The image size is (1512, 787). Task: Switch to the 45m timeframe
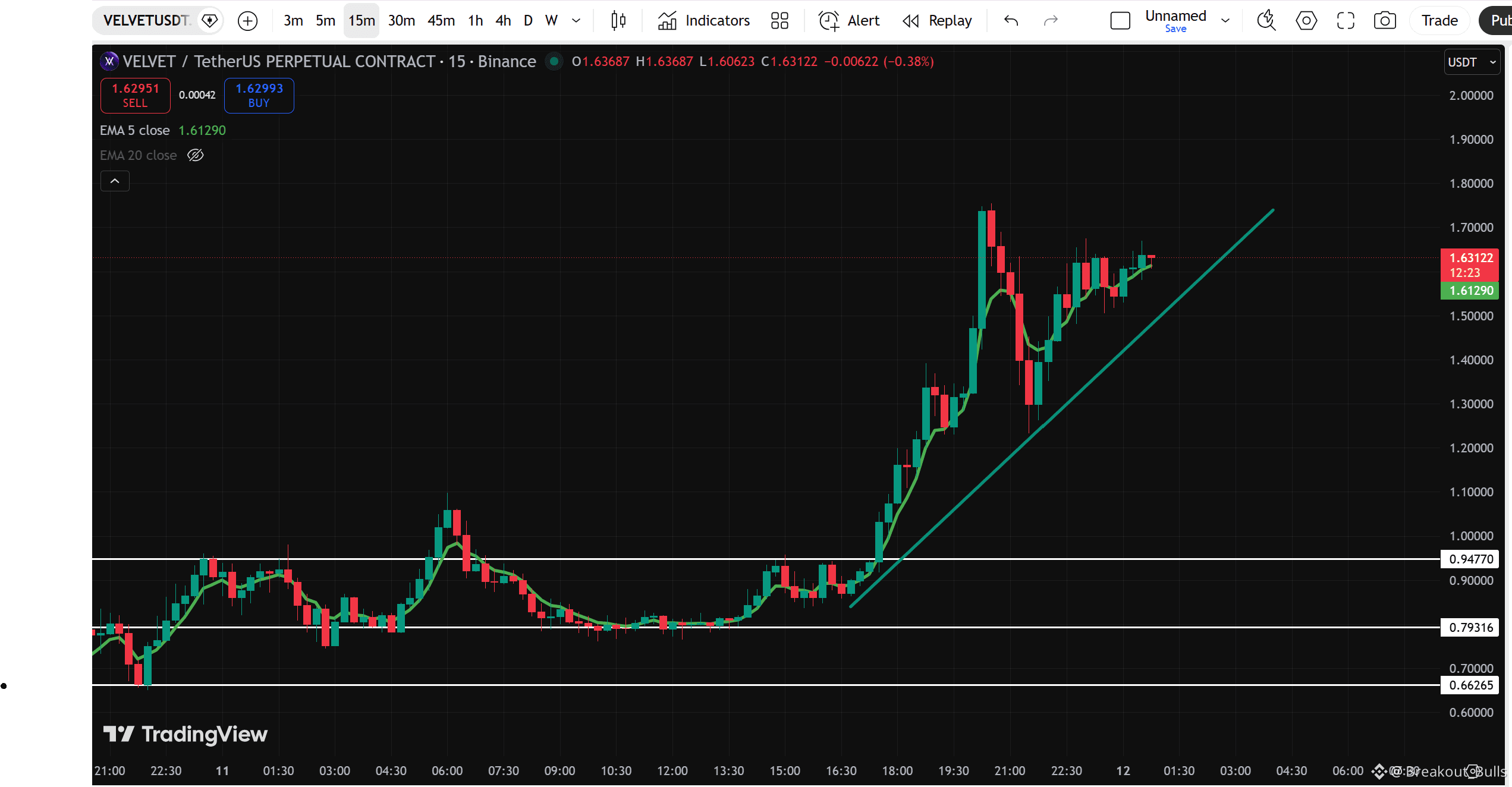[441, 21]
